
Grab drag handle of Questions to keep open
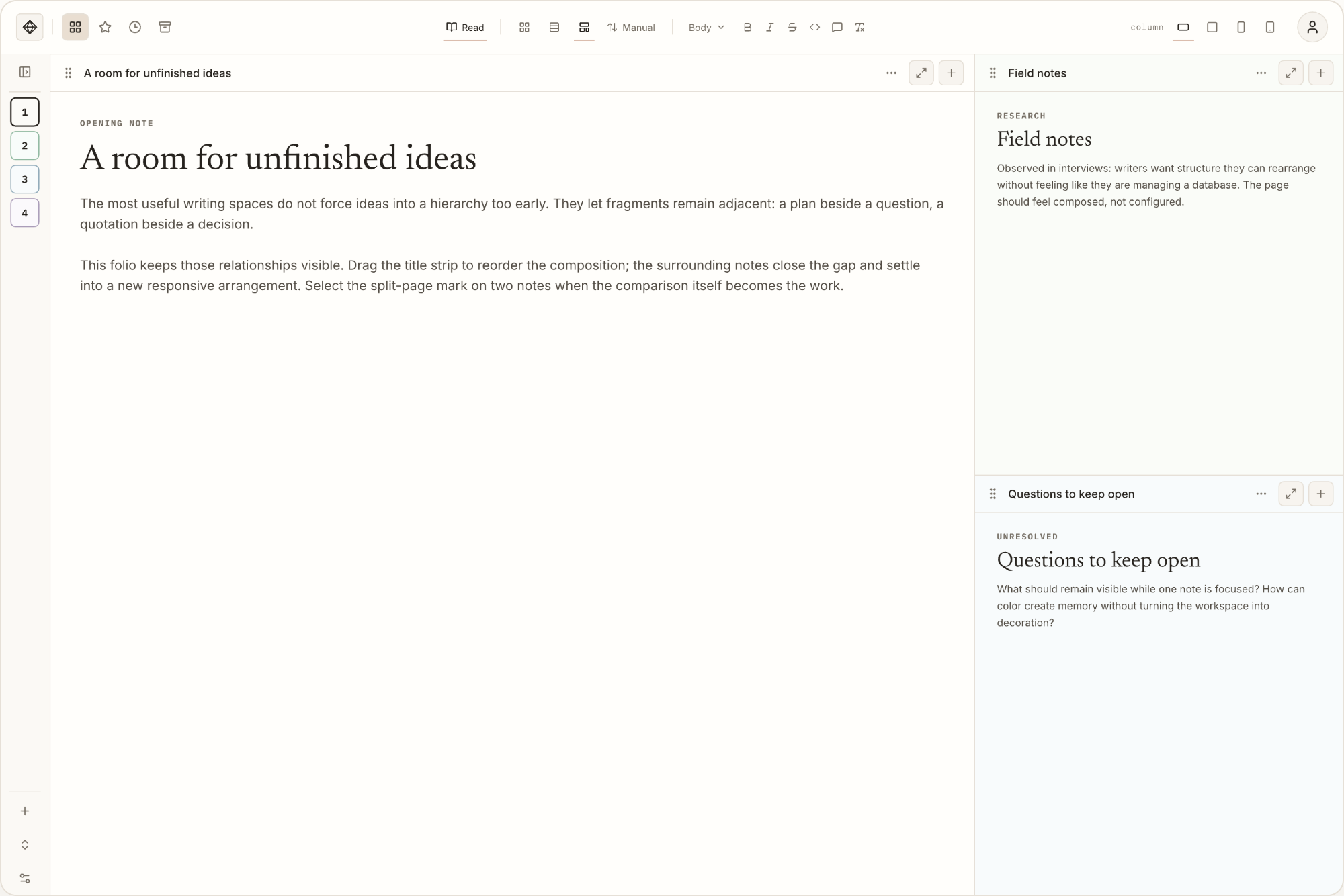tap(993, 494)
